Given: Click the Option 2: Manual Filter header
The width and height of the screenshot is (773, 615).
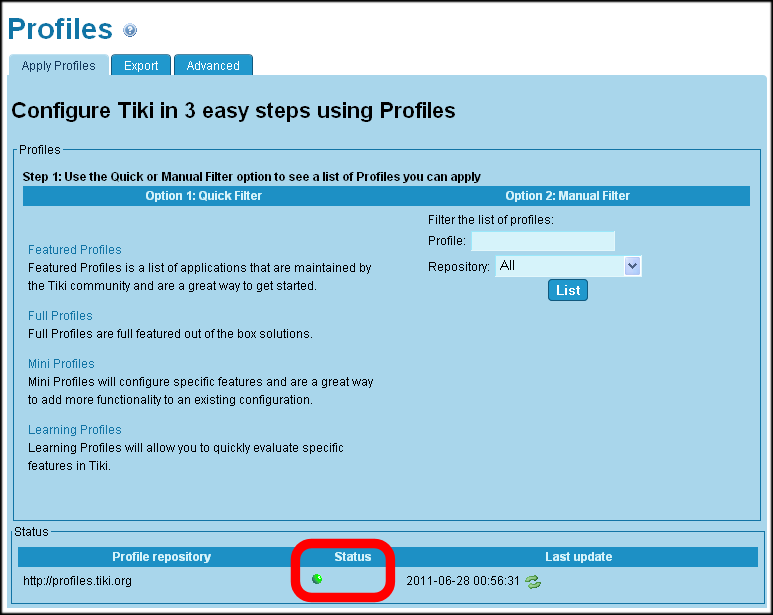Looking at the screenshot, I should [x=567, y=196].
